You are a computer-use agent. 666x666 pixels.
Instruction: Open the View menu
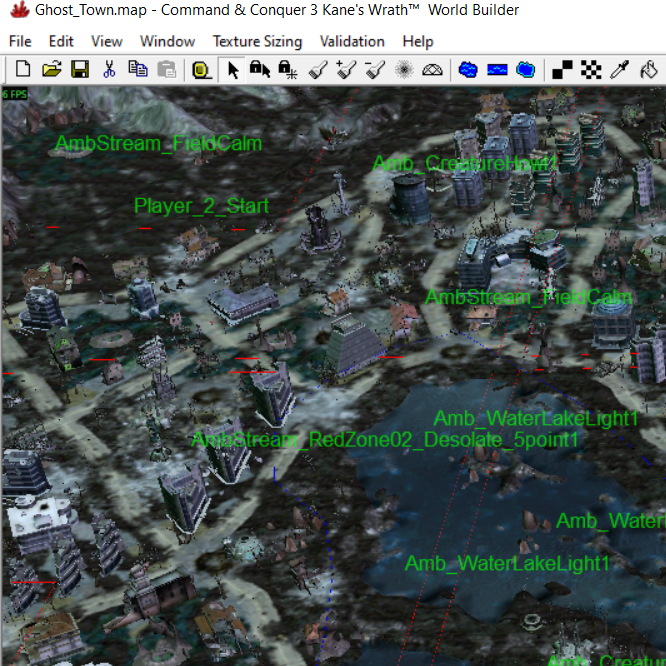tap(107, 41)
